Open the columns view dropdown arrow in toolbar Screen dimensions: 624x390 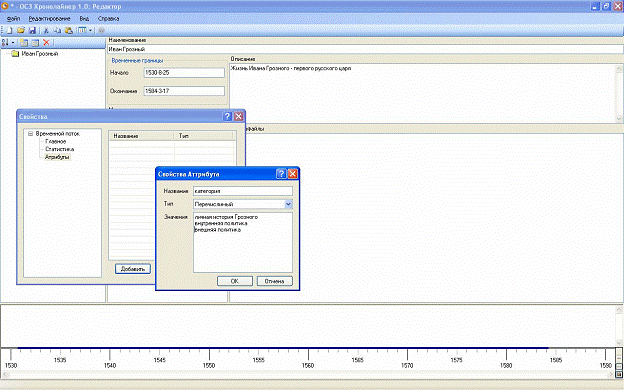point(90,30)
